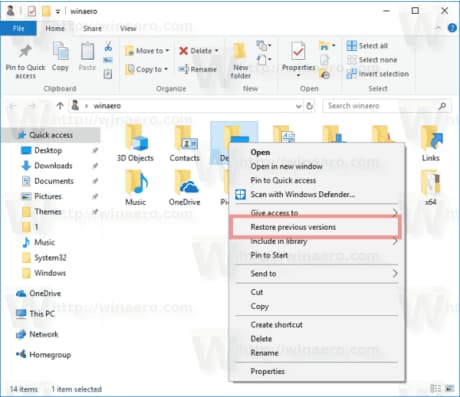Select the Music folder in file pane
The width and height of the screenshot is (460, 397).
pos(136,182)
